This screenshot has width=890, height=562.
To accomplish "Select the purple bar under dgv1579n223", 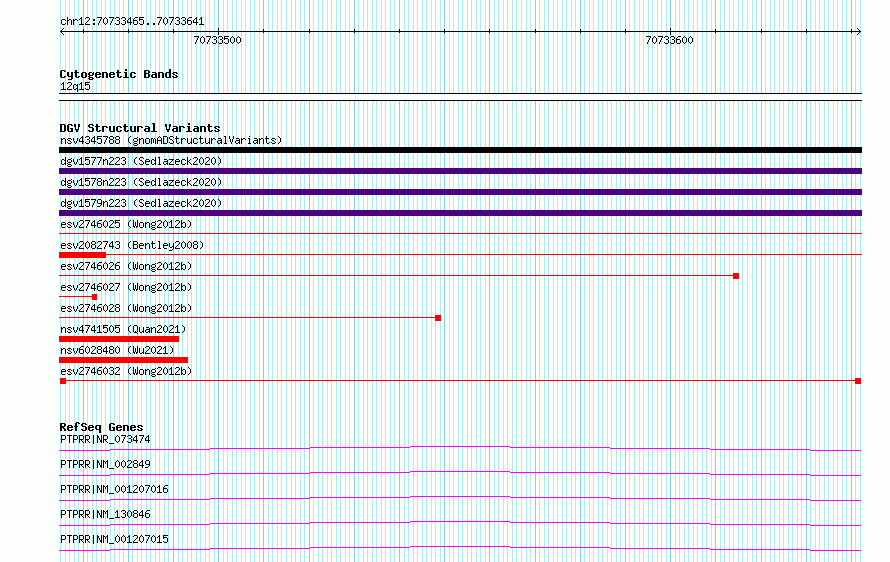I will pos(460,213).
